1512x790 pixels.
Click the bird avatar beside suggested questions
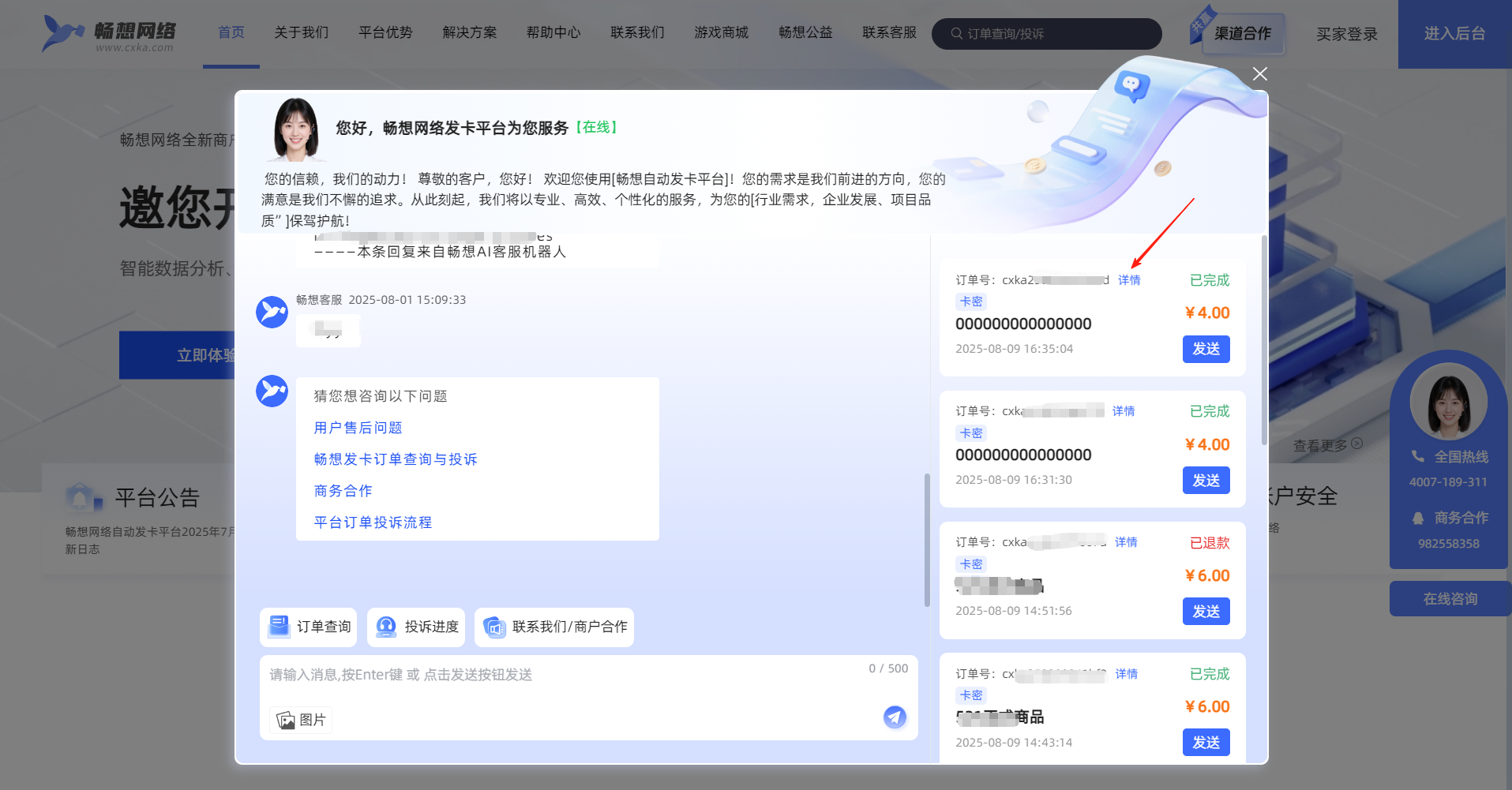click(272, 391)
